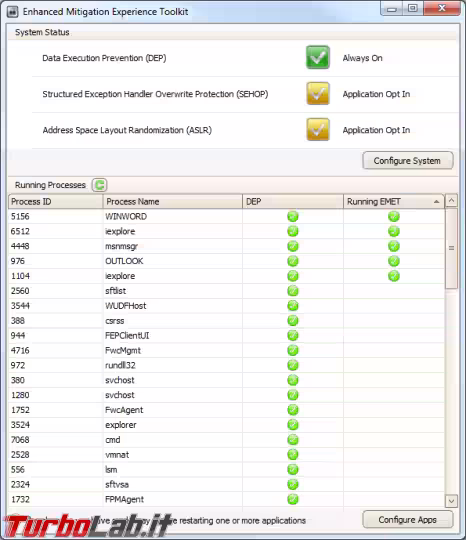
Task: Open Configure Apps dialog
Action: click(408, 519)
